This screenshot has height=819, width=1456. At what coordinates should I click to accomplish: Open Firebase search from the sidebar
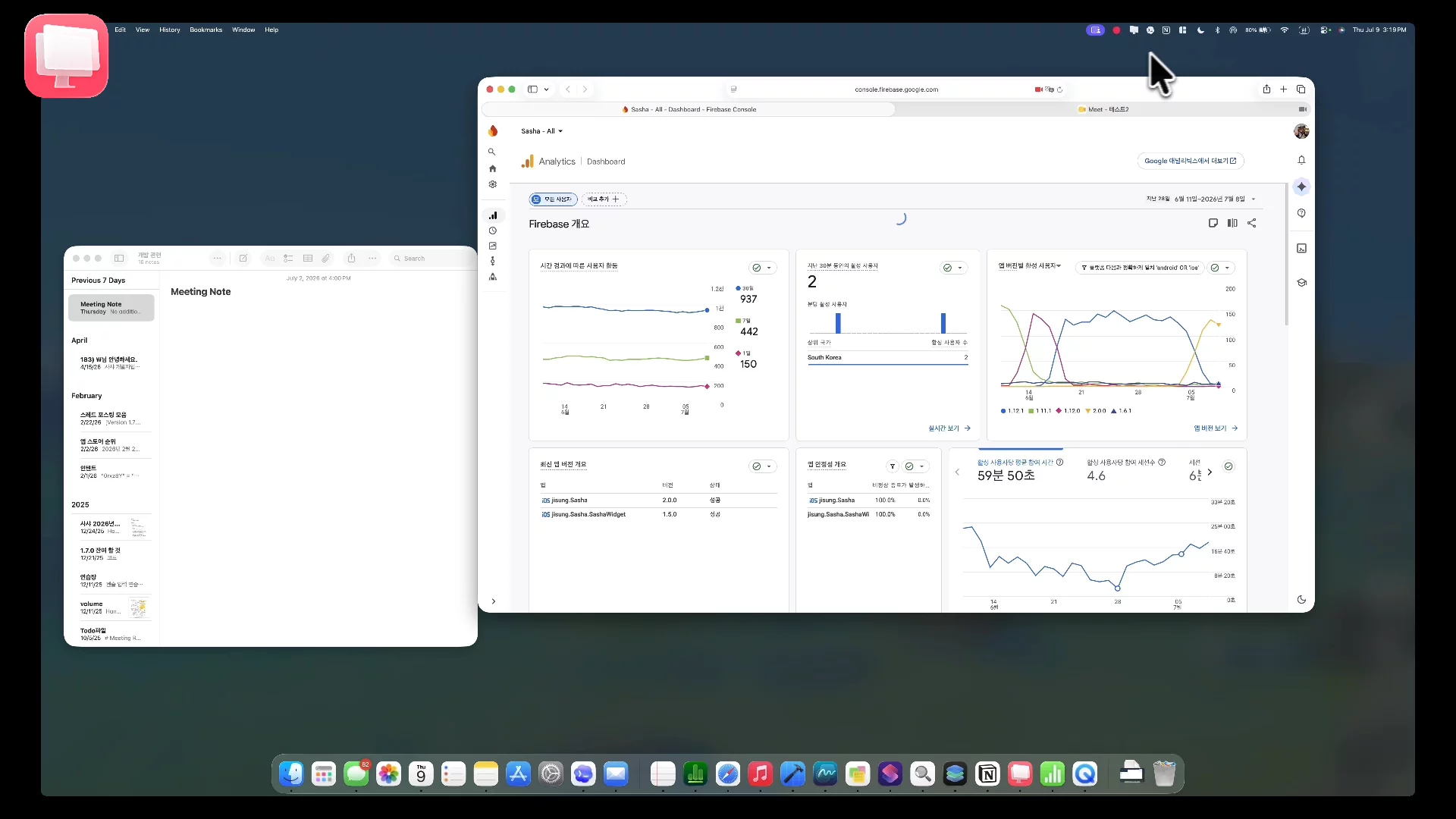492,152
